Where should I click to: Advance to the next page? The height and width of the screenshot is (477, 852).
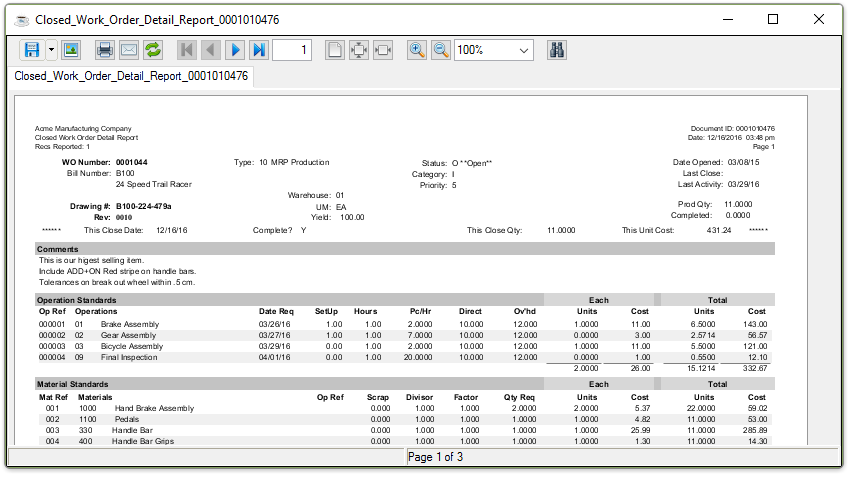click(235, 49)
